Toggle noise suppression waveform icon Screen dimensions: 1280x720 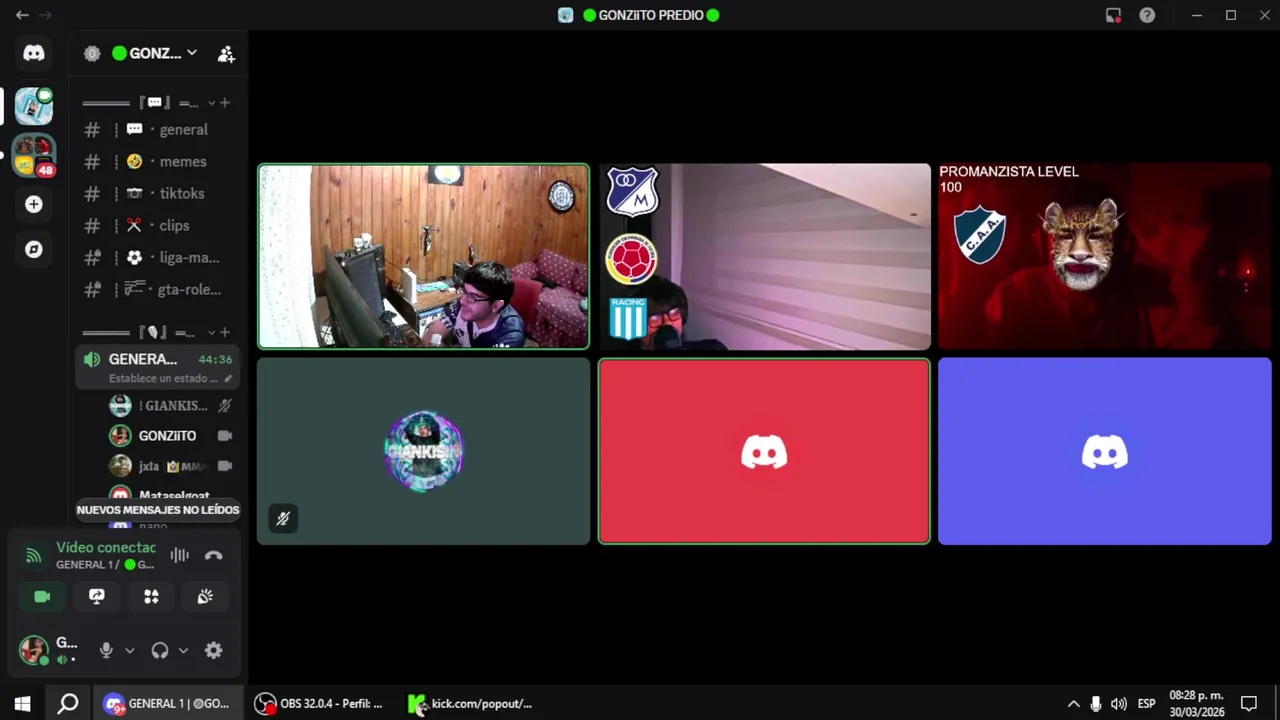[x=179, y=556]
